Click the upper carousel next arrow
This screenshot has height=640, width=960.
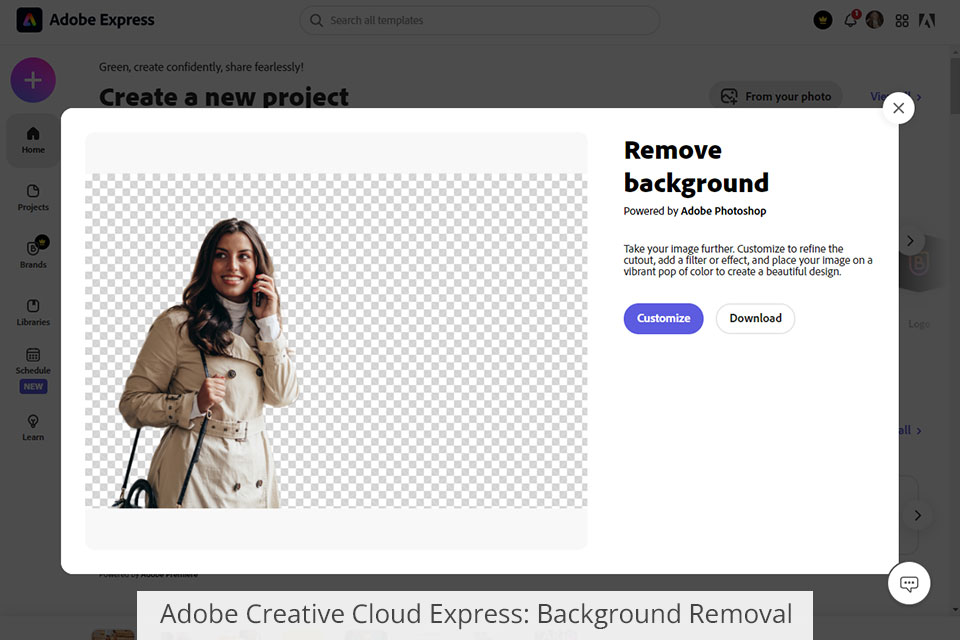tap(910, 241)
